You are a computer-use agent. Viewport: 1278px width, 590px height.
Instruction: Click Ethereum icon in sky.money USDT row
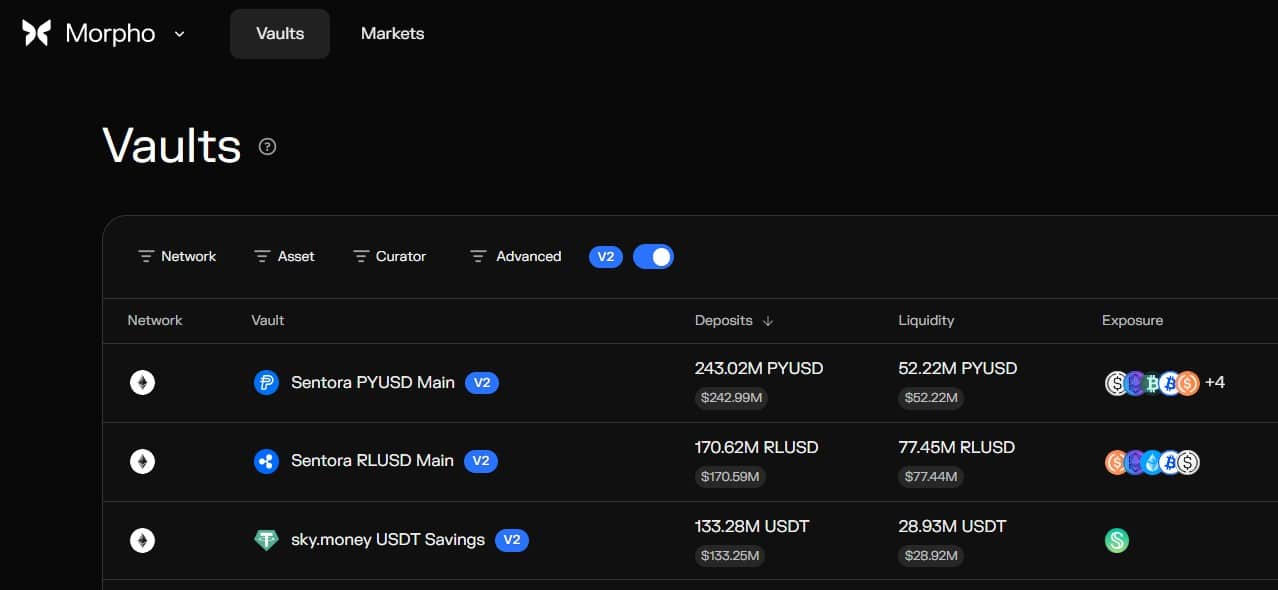[x=143, y=540]
